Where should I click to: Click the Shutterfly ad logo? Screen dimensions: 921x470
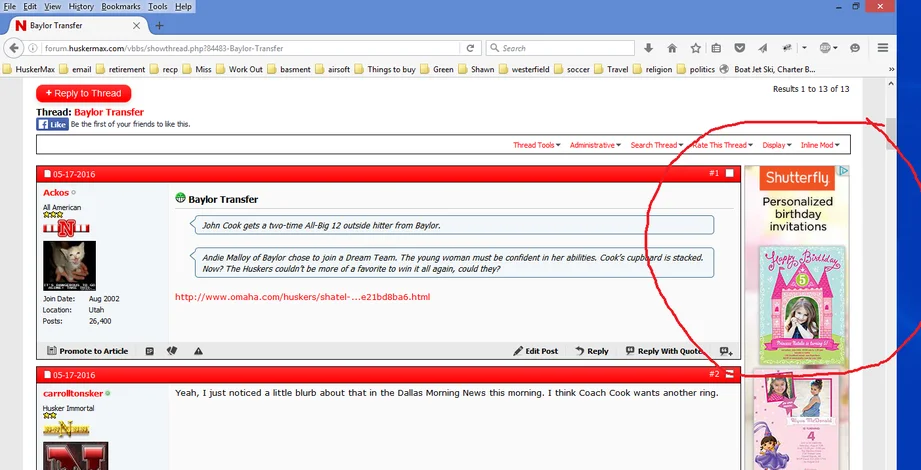pos(797,178)
